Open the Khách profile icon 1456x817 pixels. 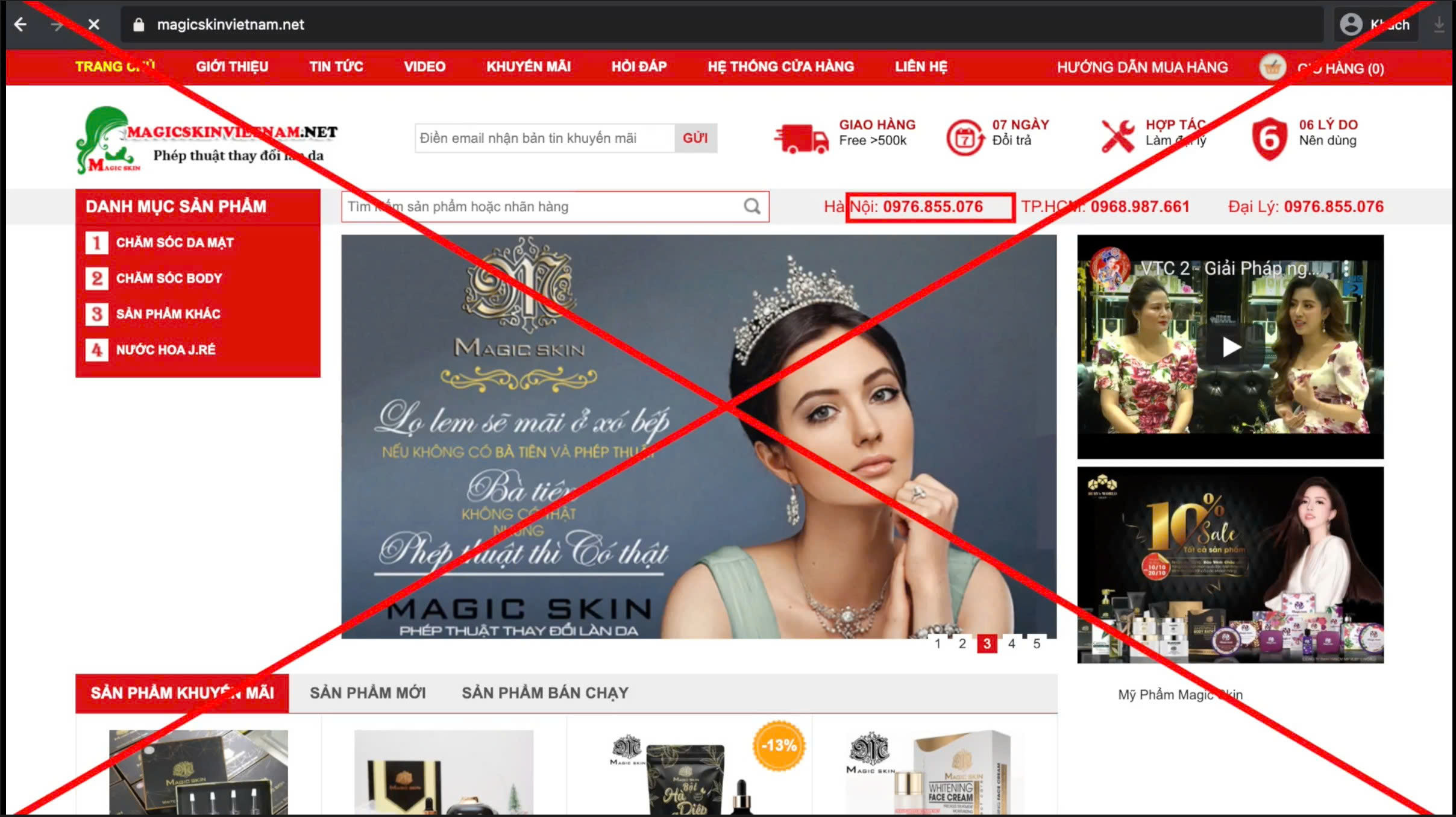coord(1351,25)
